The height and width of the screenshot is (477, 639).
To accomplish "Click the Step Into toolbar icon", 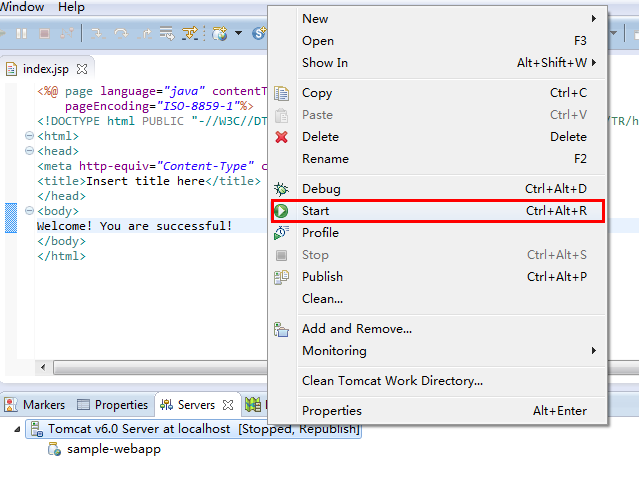I will (98, 33).
